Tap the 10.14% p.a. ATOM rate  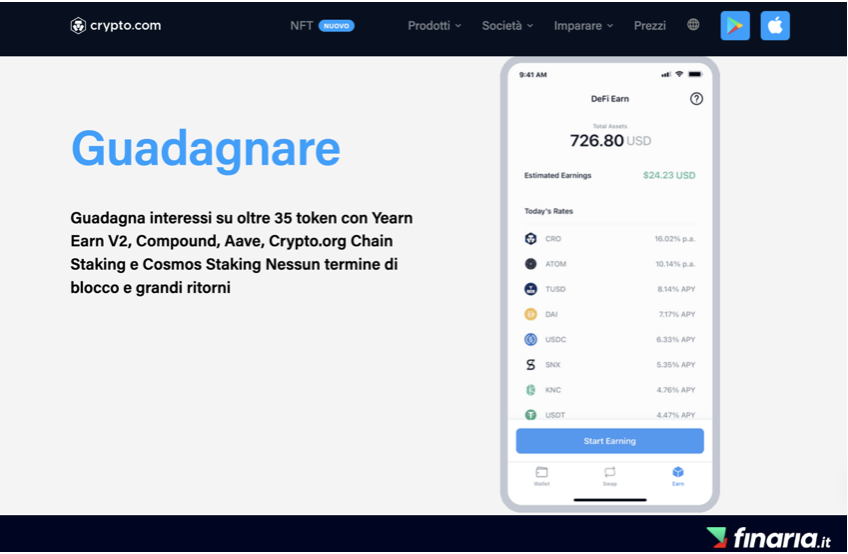(x=675, y=264)
